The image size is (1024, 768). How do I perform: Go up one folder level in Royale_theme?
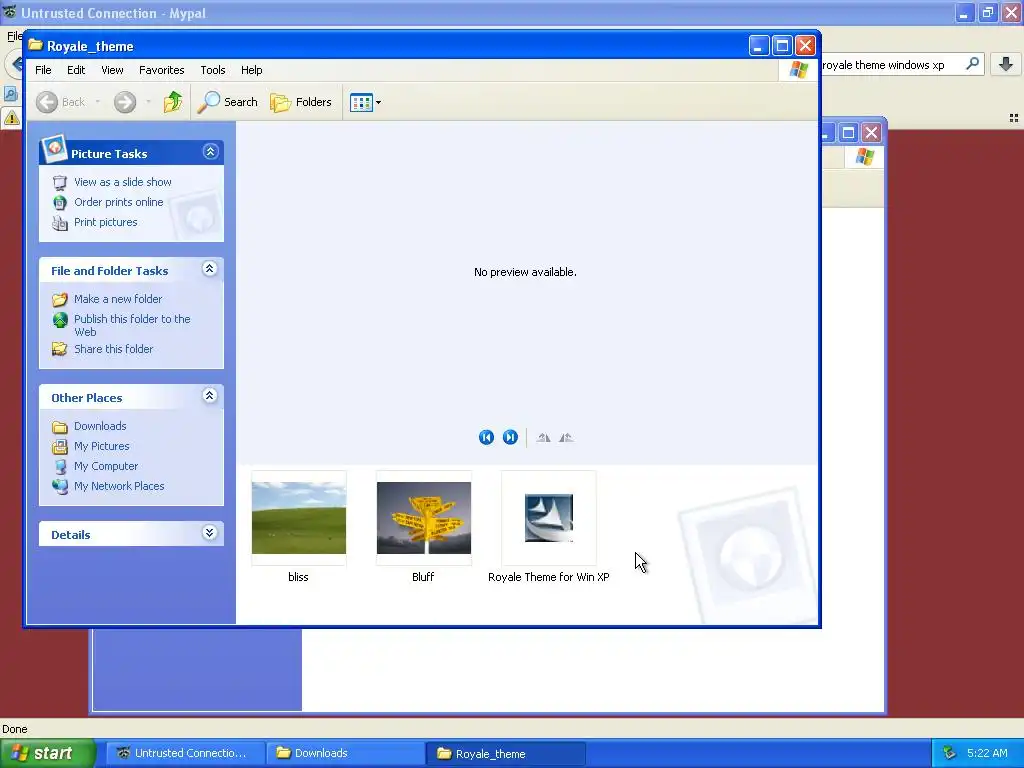pos(173,102)
